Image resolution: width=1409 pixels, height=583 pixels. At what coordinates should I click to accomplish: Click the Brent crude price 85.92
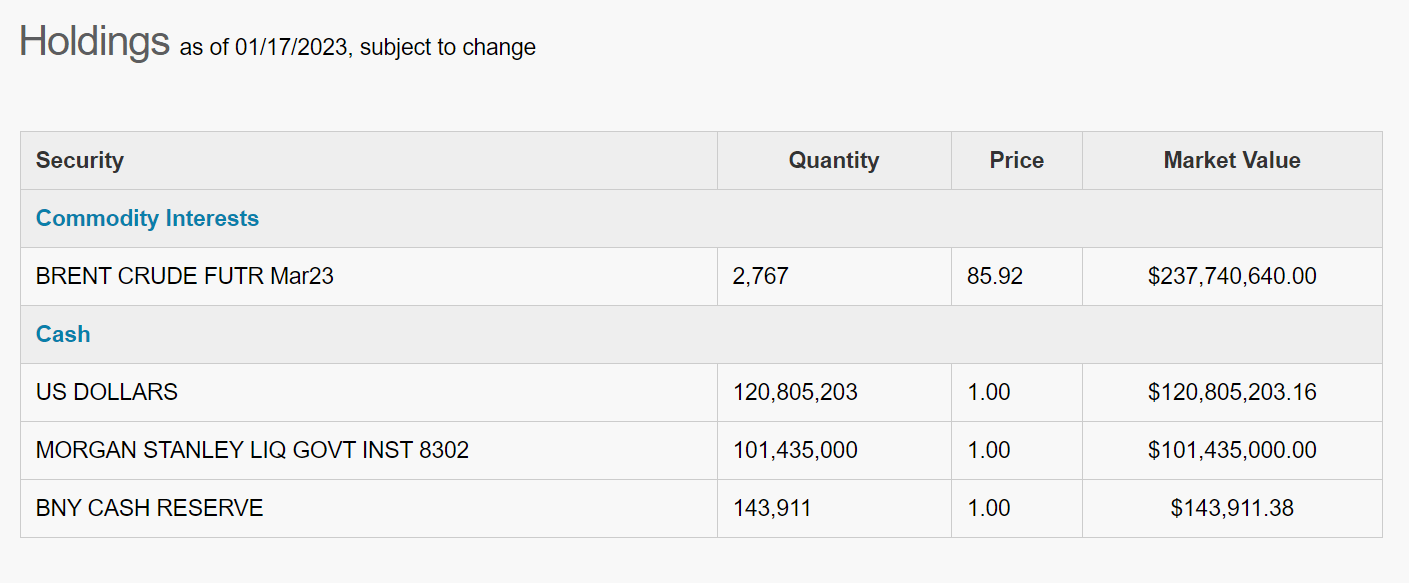[x=995, y=276]
